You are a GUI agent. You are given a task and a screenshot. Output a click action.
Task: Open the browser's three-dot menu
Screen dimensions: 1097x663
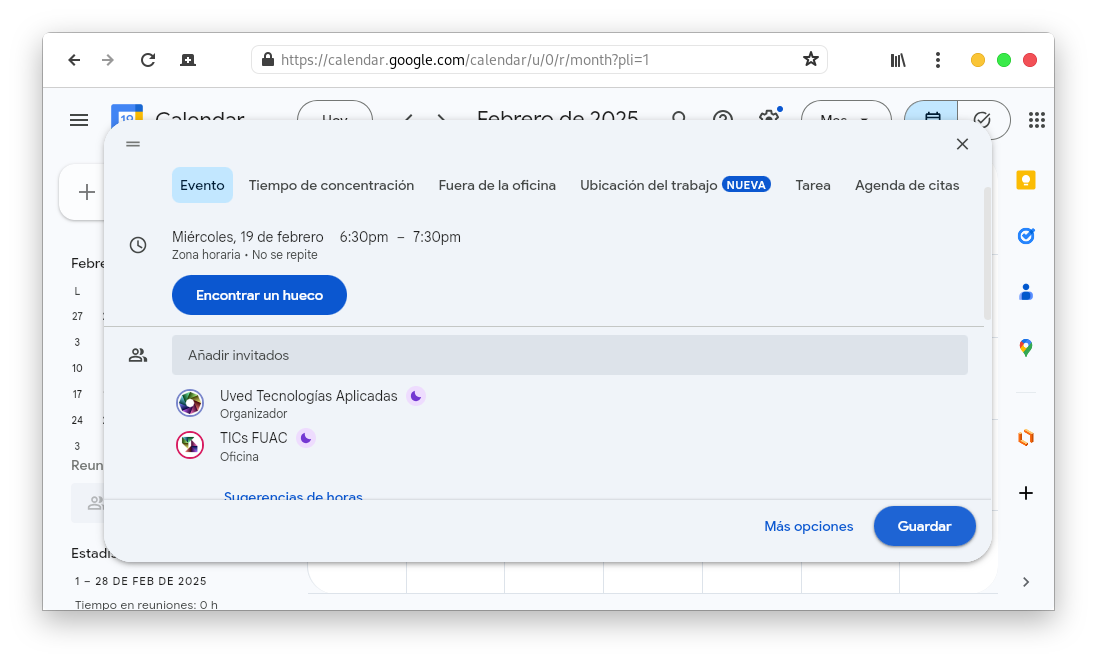coord(937,60)
